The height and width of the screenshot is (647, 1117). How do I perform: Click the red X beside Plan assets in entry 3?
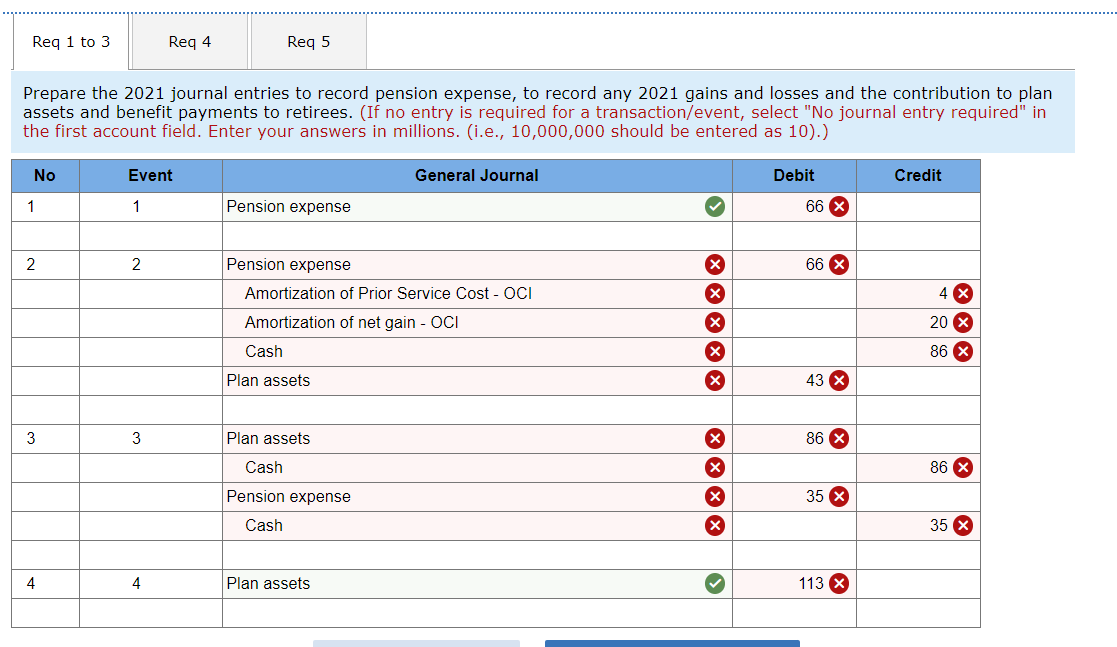pyautogui.click(x=715, y=438)
